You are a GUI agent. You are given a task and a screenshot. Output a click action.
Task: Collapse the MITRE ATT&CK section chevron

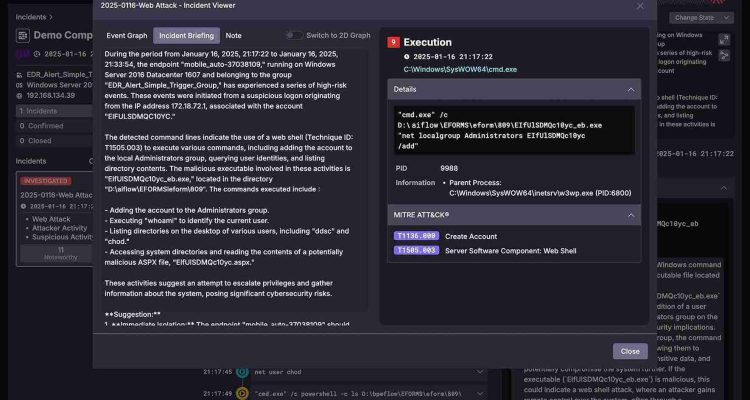631,215
